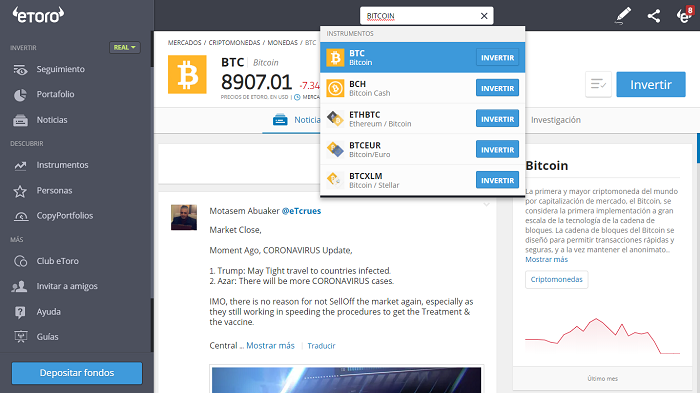Open Guías in the sidebar
The height and width of the screenshot is (393, 700).
tap(47, 337)
